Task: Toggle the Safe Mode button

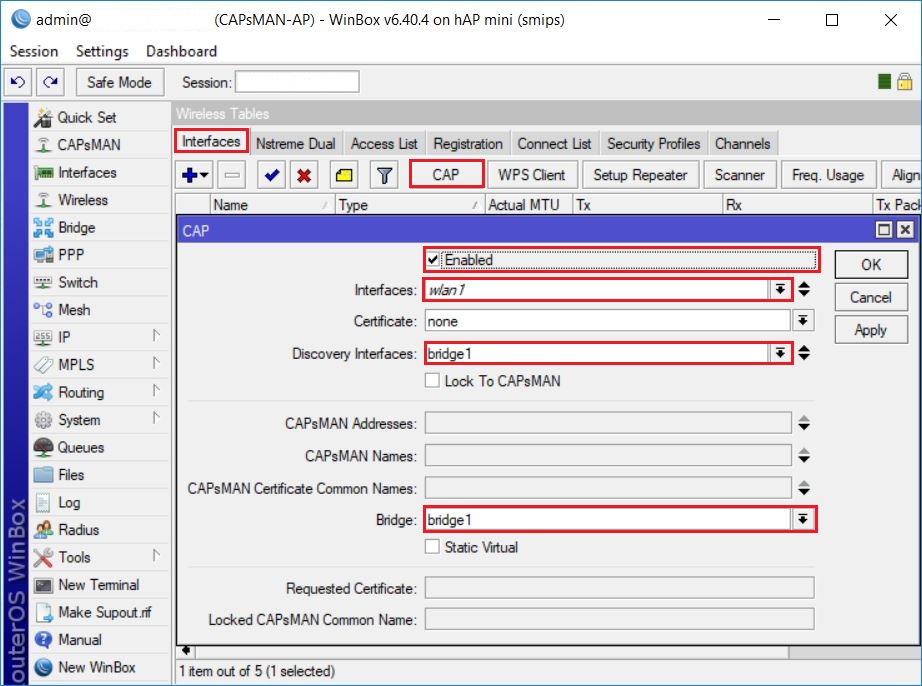Action: pyautogui.click(x=119, y=82)
